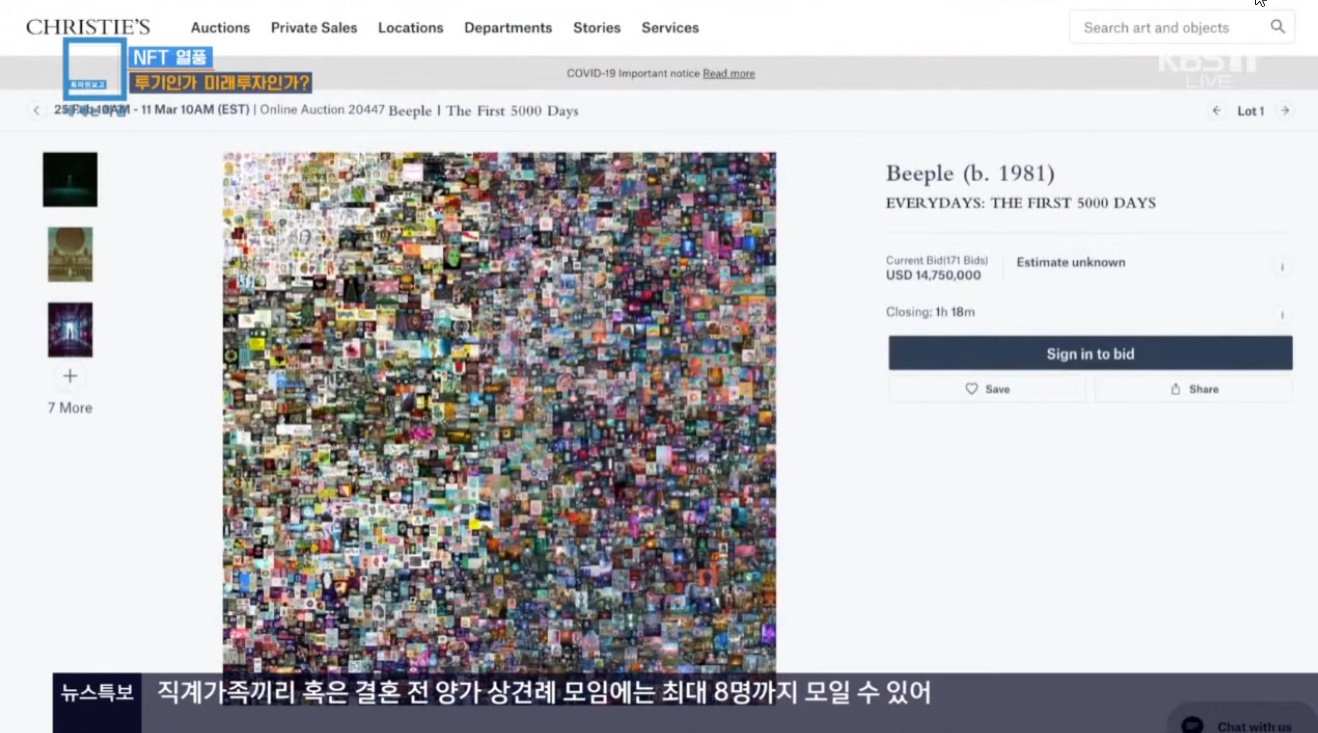Click the magnifying glass search icon
1318x733 pixels.
pos(1277,27)
